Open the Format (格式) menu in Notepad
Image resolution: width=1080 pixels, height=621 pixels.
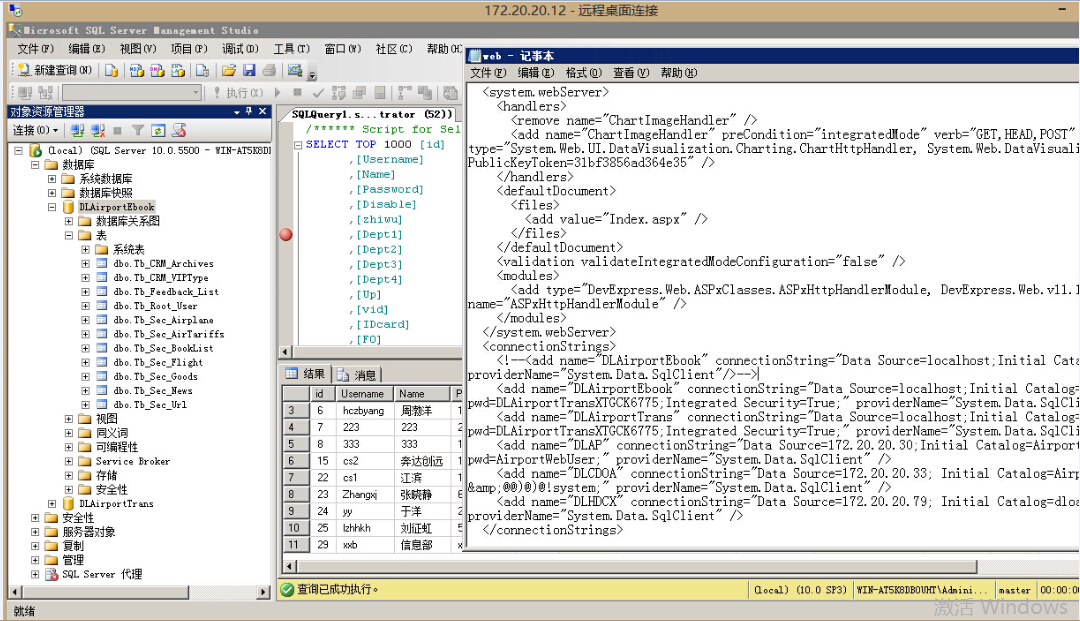tap(583, 73)
